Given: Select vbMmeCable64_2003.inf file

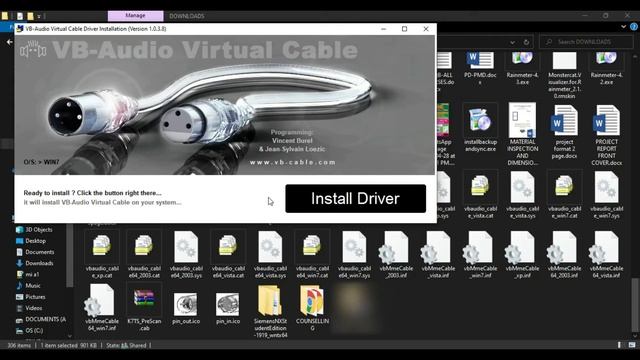Looking at the screenshot, I should click(564, 254).
